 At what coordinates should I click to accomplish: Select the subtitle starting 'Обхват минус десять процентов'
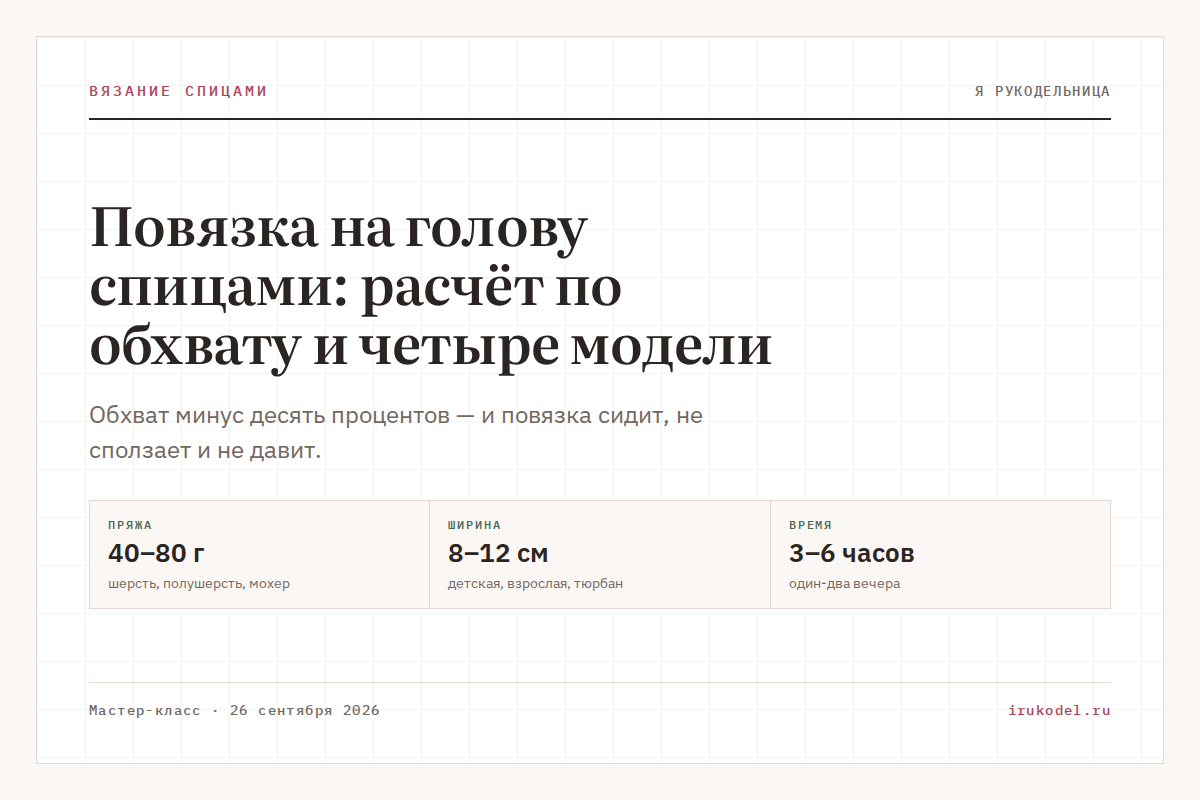(396, 433)
